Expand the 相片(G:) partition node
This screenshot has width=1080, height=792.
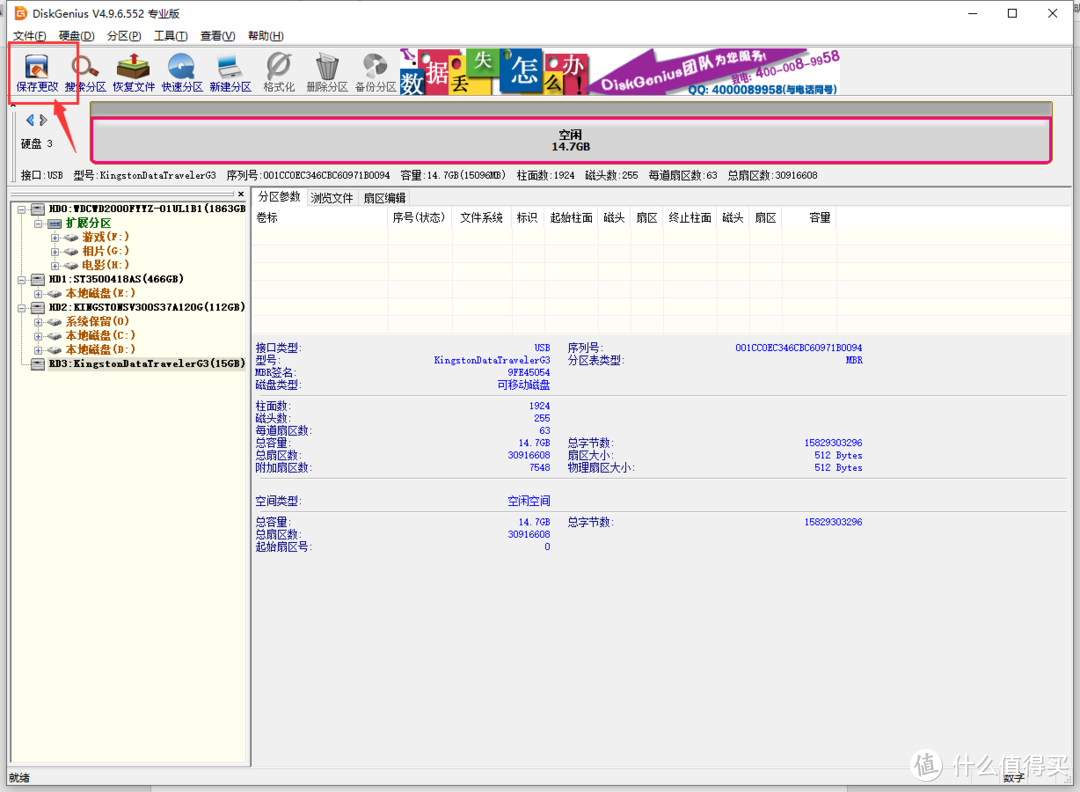click(54, 251)
